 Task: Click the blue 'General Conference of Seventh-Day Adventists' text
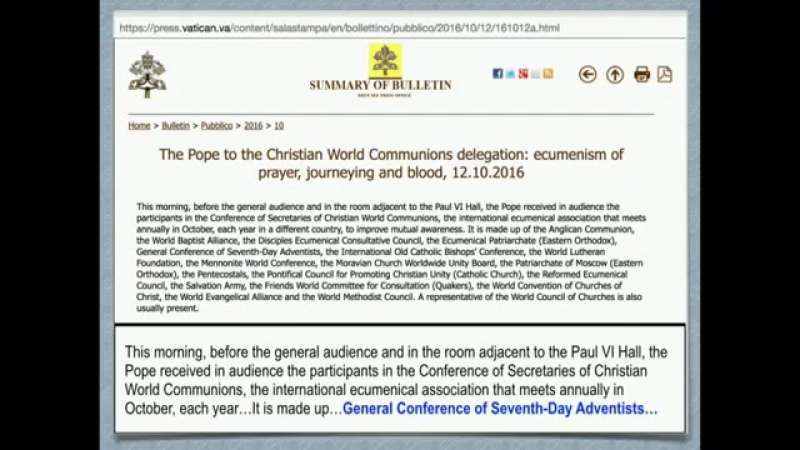pyautogui.click(x=500, y=409)
